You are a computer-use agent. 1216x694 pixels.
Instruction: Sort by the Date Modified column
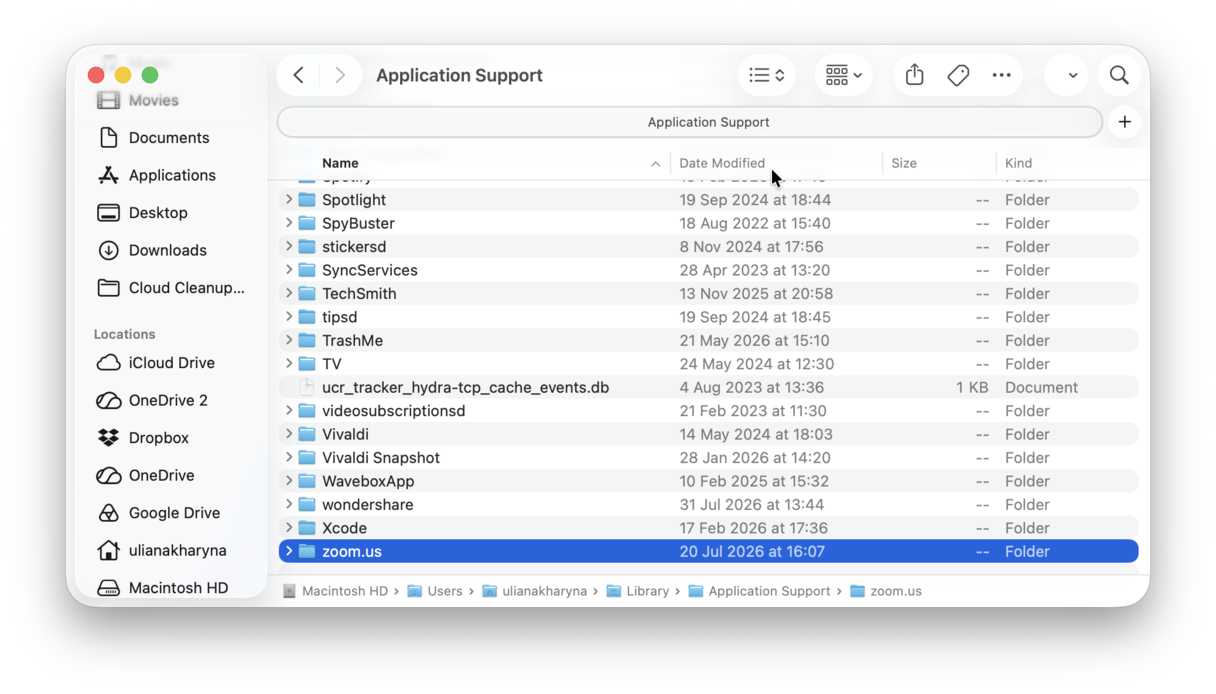pyautogui.click(x=722, y=163)
